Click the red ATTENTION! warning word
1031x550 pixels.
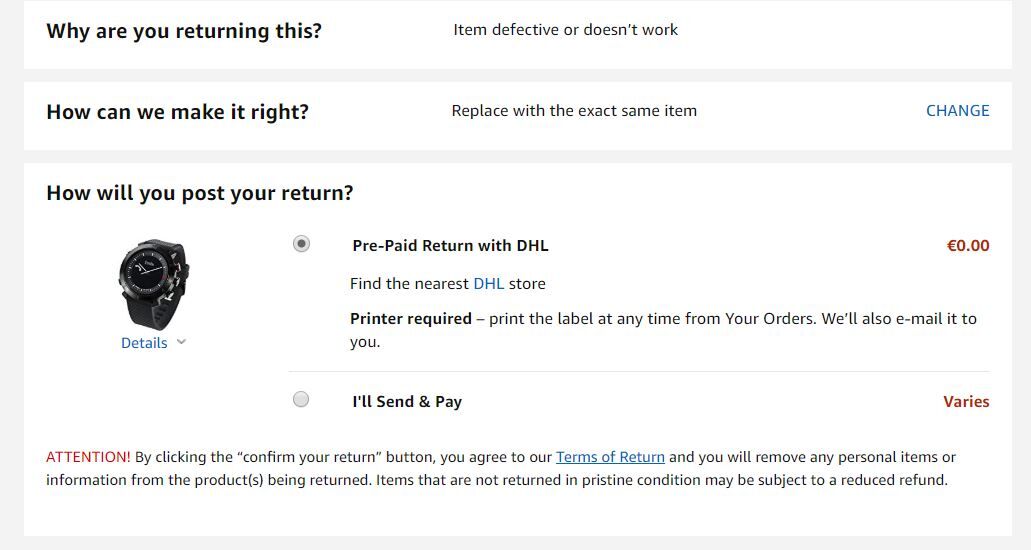coord(88,457)
